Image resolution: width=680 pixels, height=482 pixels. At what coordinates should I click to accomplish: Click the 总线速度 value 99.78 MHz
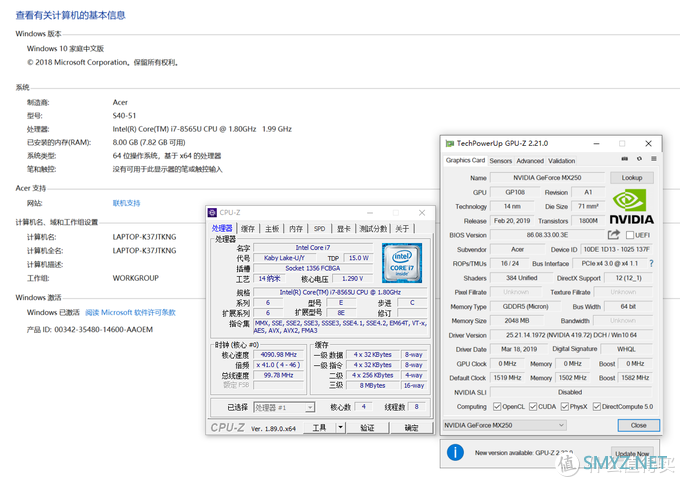pyautogui.click(x=278, y=375)
